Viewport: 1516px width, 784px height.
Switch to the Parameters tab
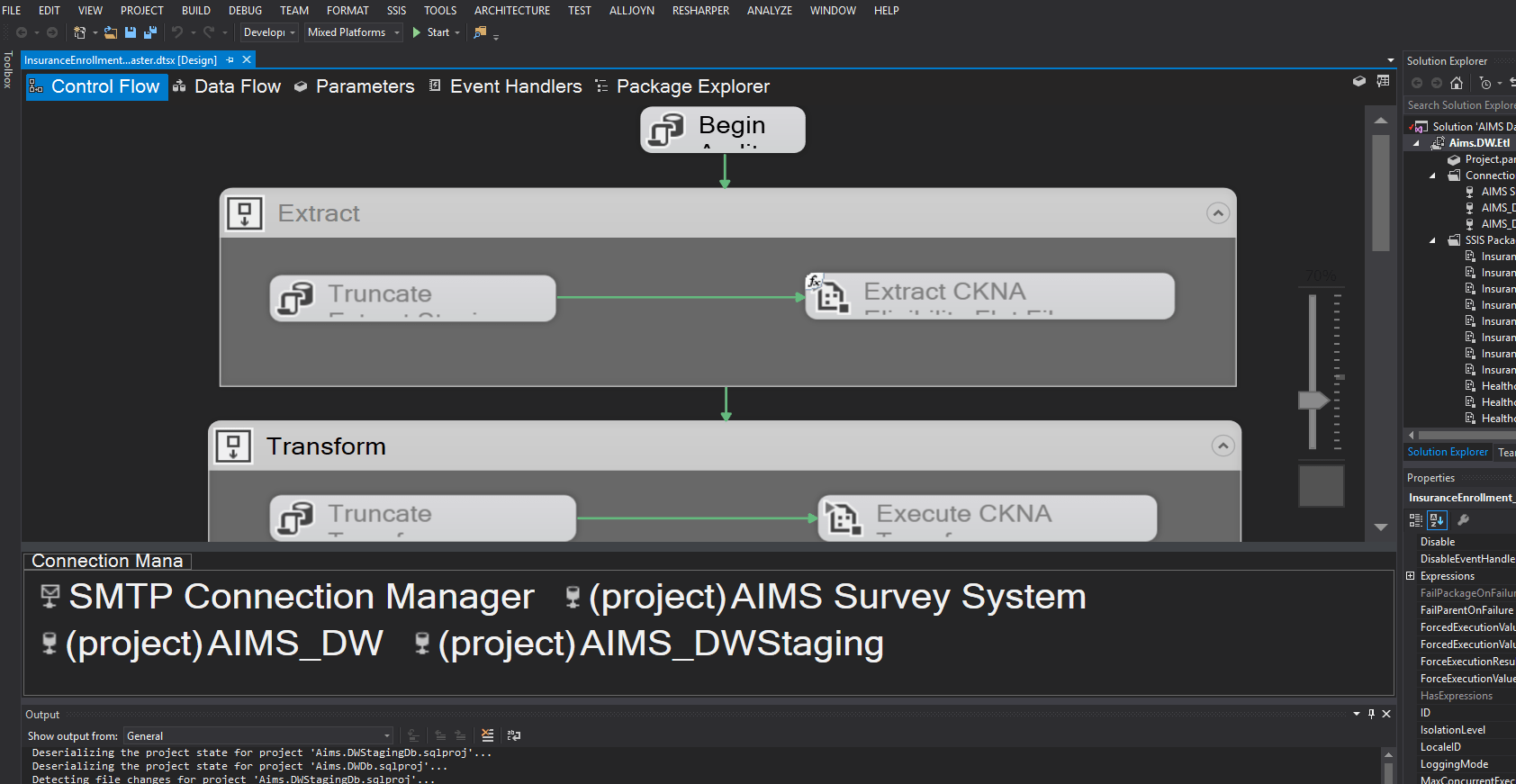tap(355, 86)
